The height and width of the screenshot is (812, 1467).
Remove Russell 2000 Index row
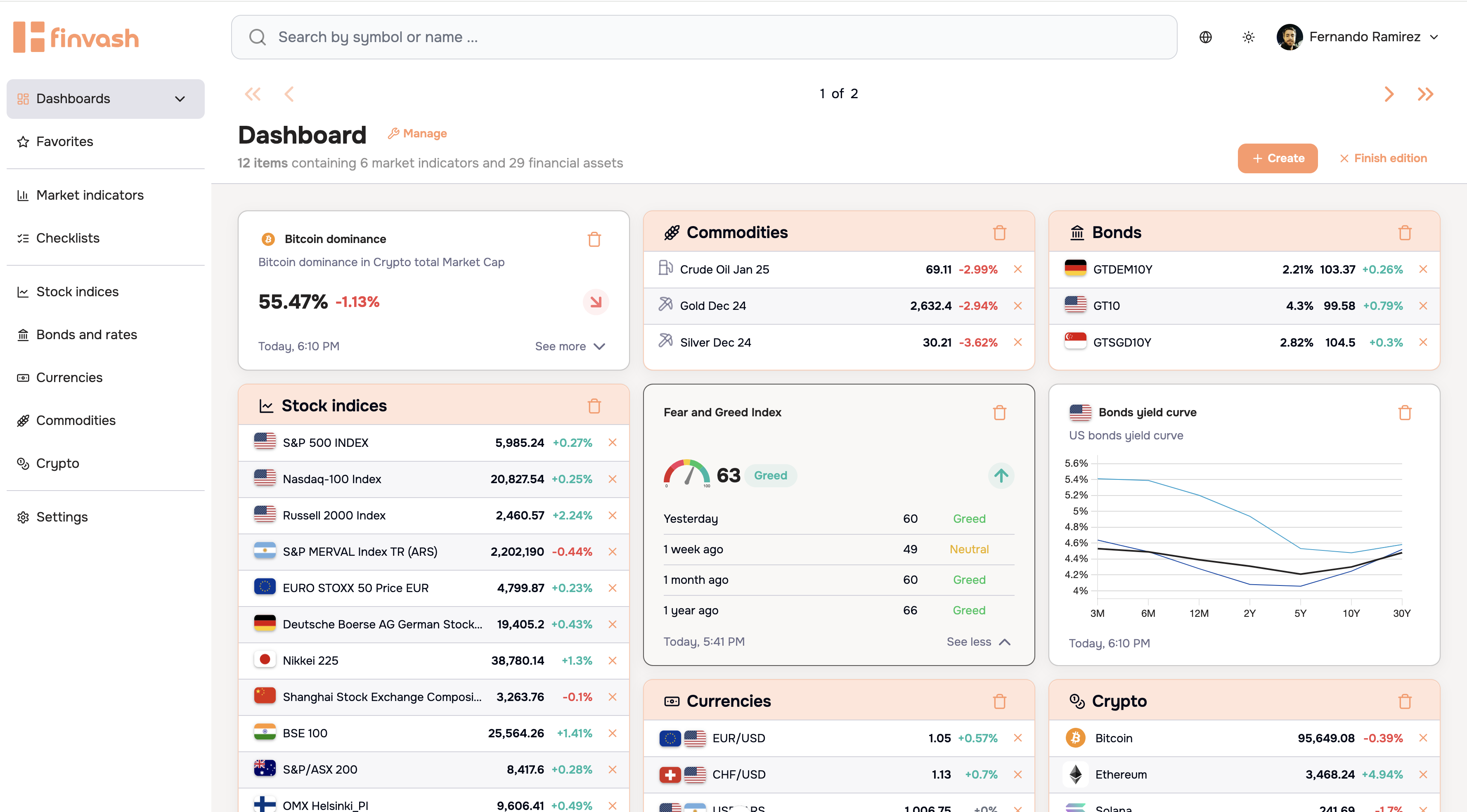[612, 515]
